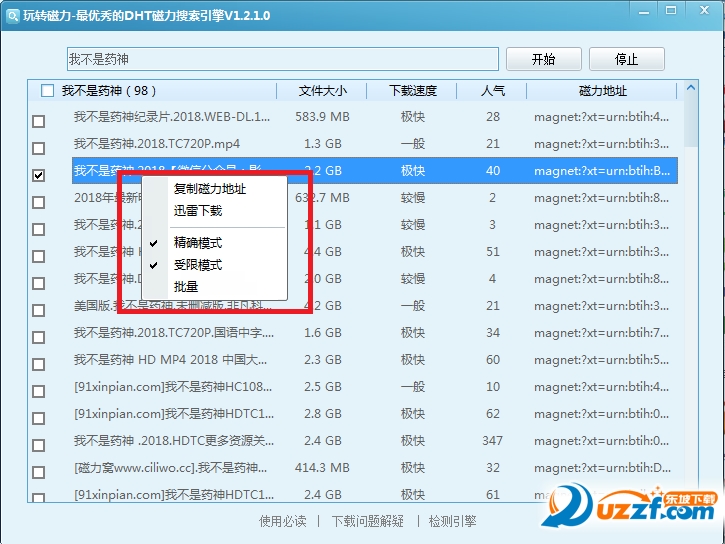Sort by 文件大小 column header
This screenshot has width=725, height=544.
[322, 91]
